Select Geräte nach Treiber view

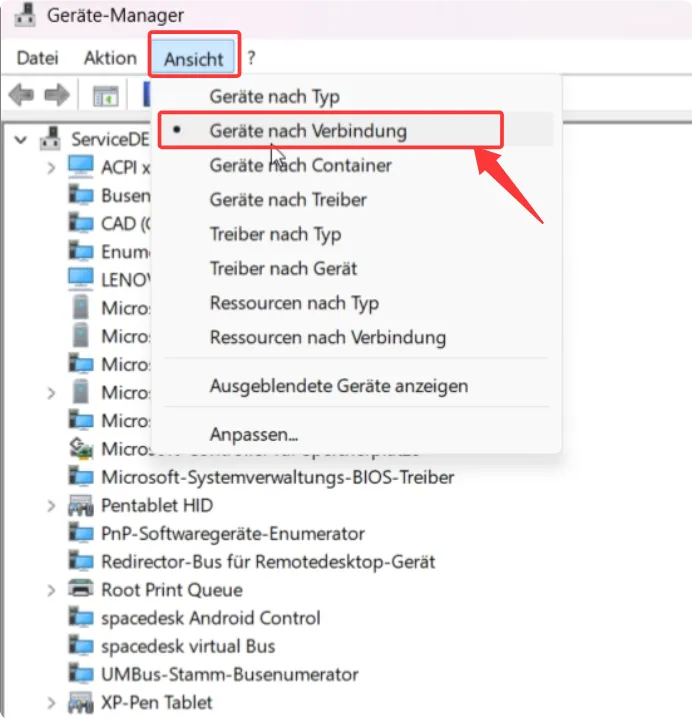[288, 199]
